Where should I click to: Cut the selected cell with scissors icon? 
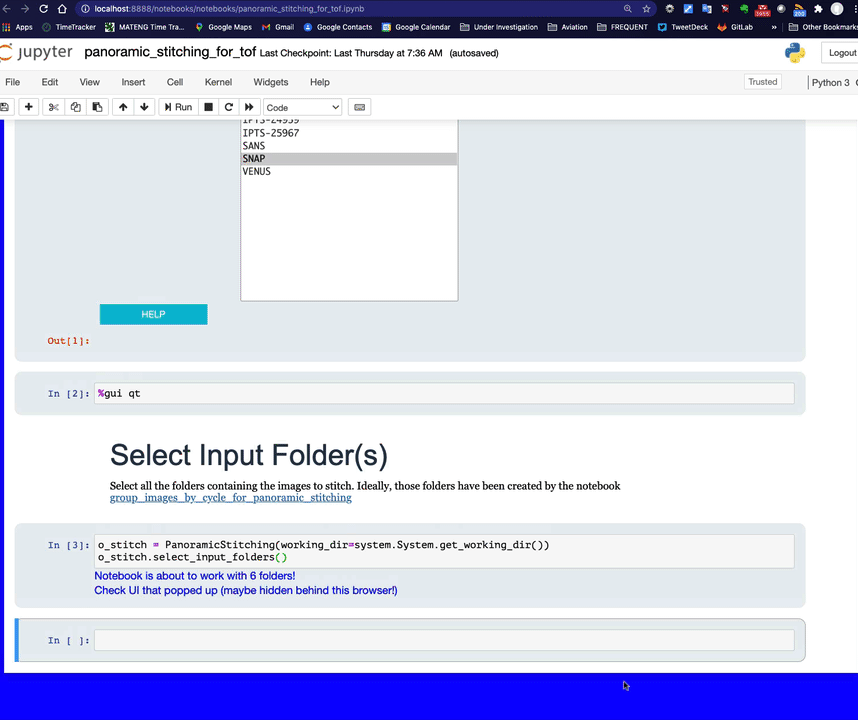54,107
